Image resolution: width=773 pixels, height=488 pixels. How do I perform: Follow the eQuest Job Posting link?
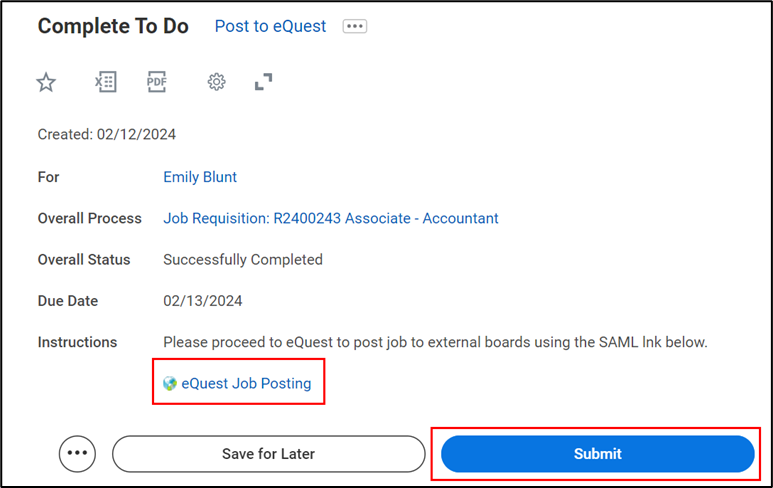coord(246,383)
